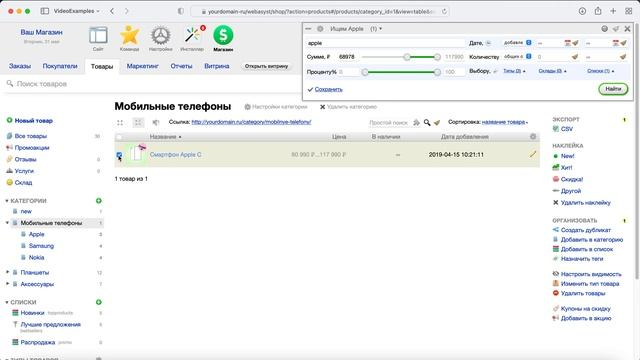This screenshot has width=640, height=360.
Task: Click the megaphone icon beside the category link
Action: [156, 122]
